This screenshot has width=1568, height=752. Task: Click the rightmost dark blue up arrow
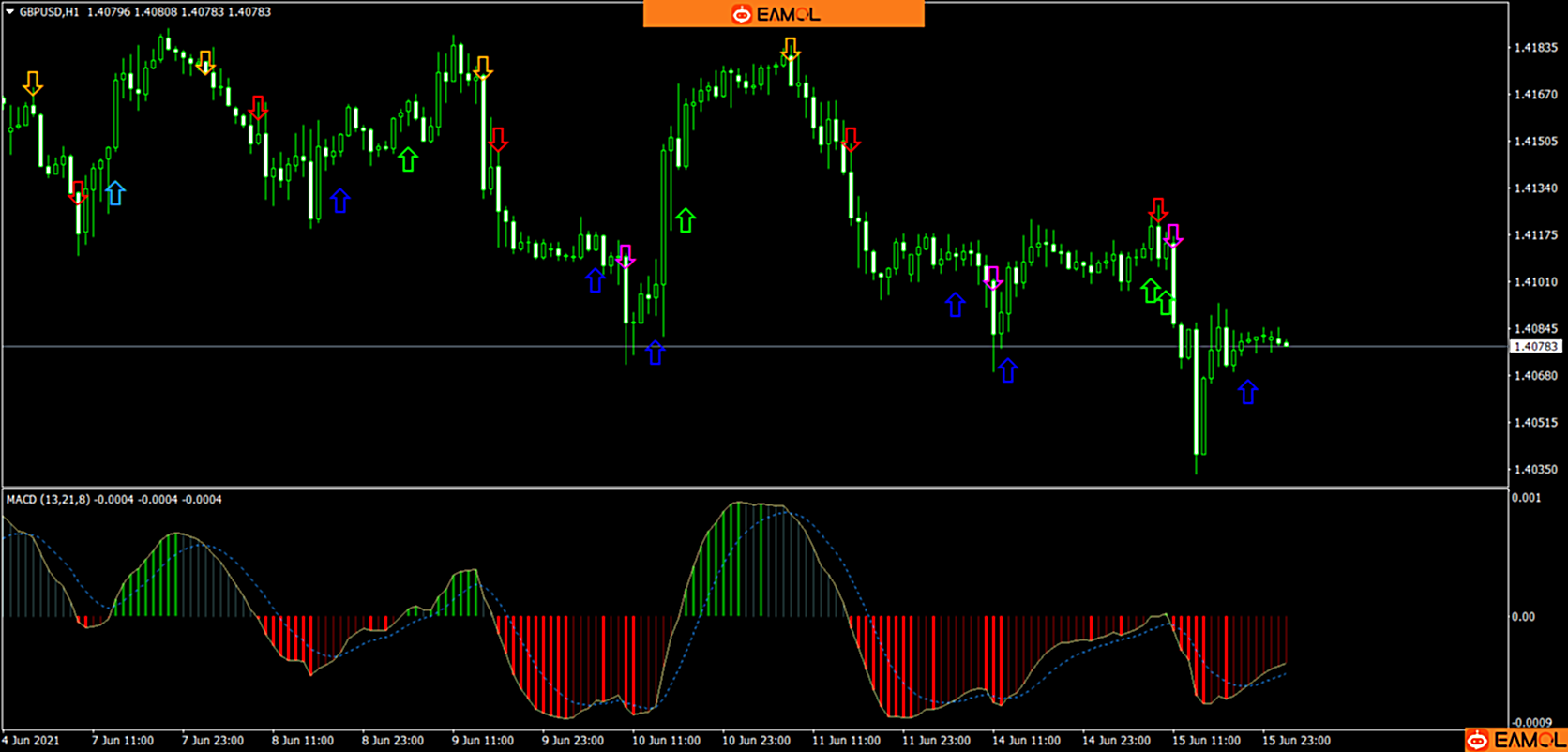1247,392
